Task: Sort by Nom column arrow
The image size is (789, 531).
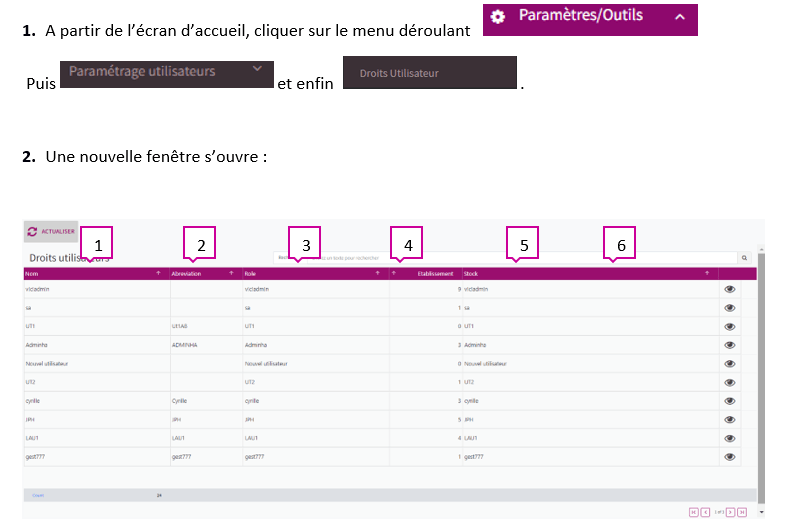Action: coord(158,273)
